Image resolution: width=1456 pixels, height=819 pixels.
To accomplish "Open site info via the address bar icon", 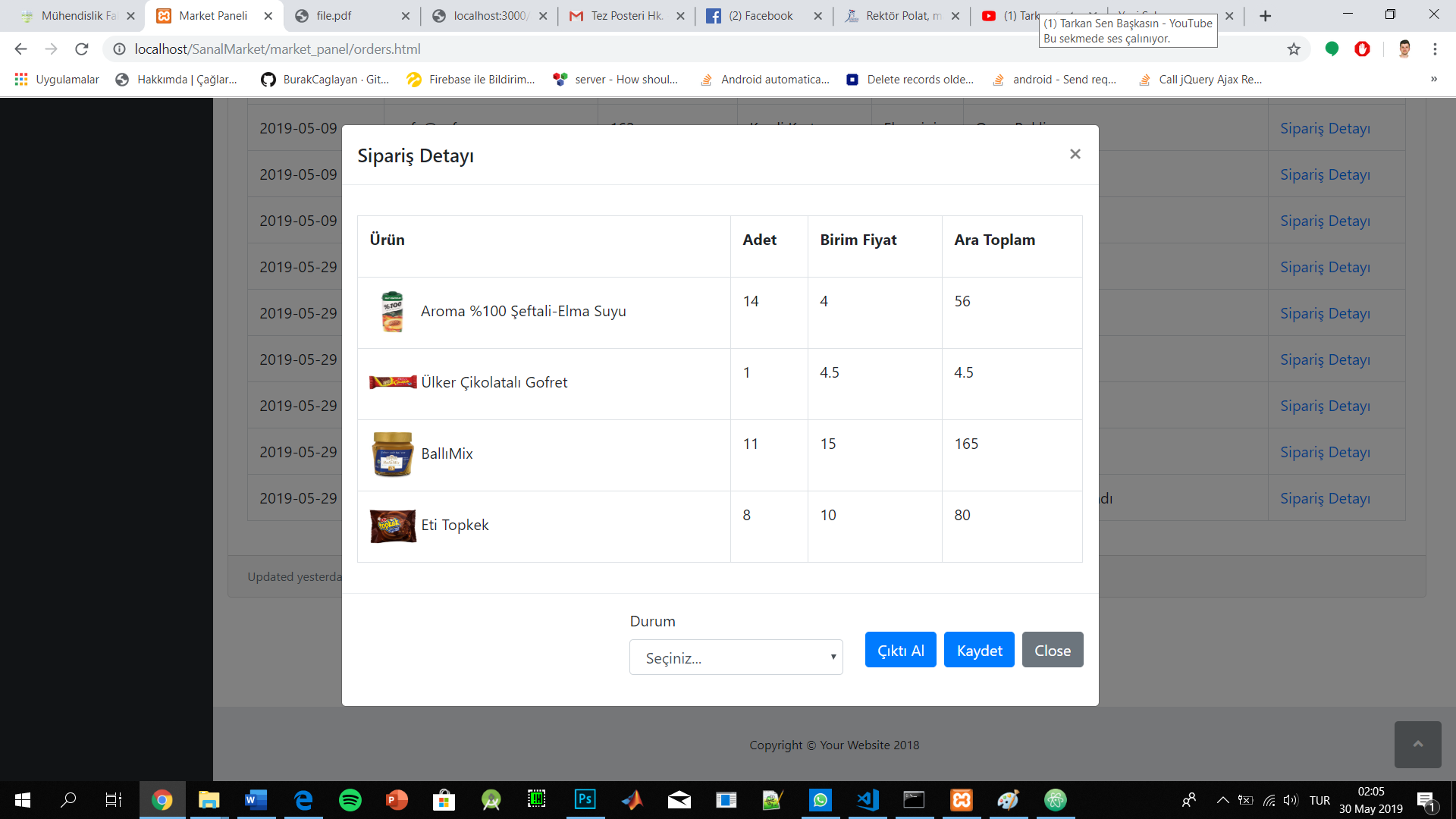I will pyautogui.click(x=119, y=49).
